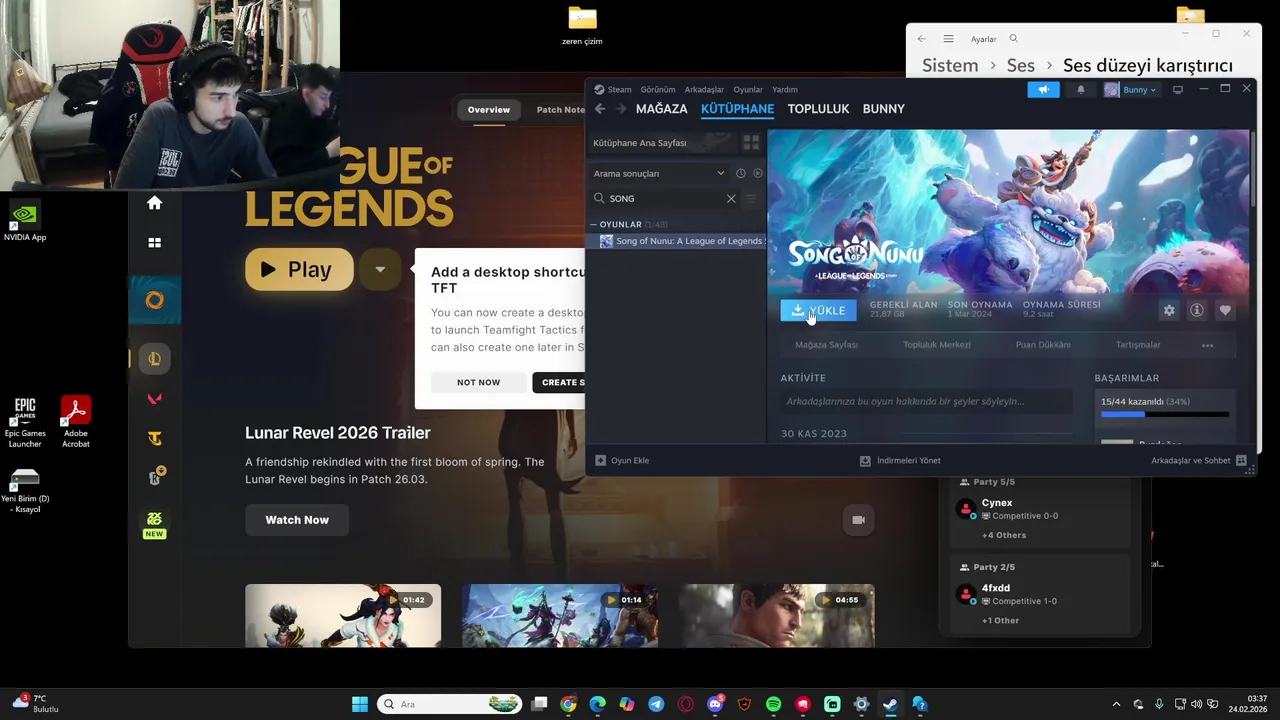The width and height of the screenshot is (1280, 720).
Task: Select the Patch Notes tab
Action: (560, 110)
